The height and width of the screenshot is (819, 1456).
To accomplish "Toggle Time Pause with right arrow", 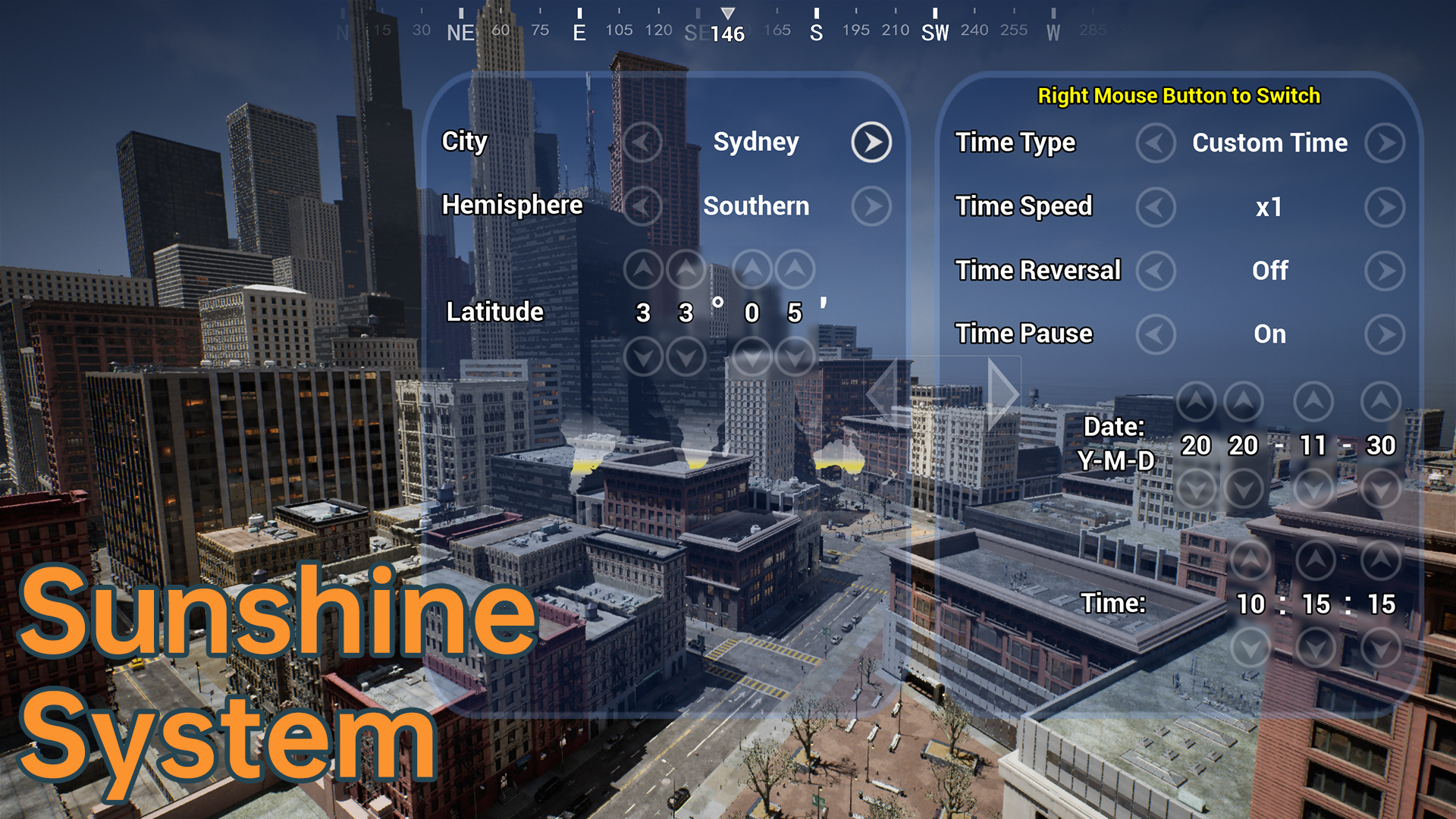I will pyautogui.click(x=1385, y=334).
